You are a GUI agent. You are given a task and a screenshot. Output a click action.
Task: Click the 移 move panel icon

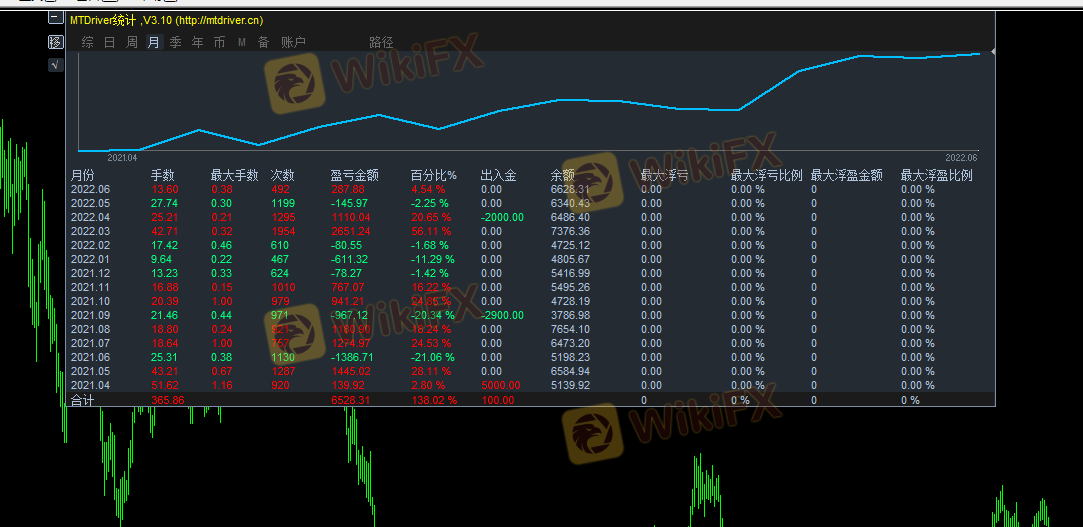[x=55, y=42]
